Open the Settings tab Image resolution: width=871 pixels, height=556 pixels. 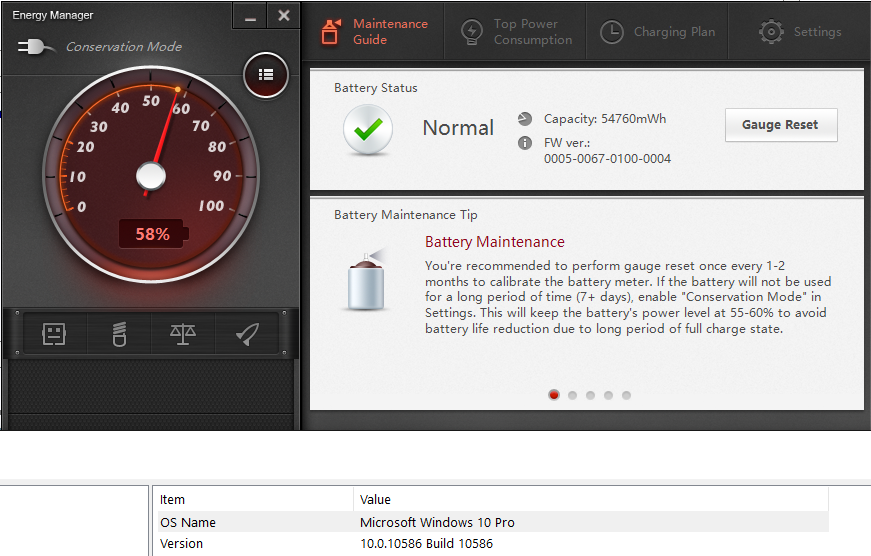(x=799, y=32)
